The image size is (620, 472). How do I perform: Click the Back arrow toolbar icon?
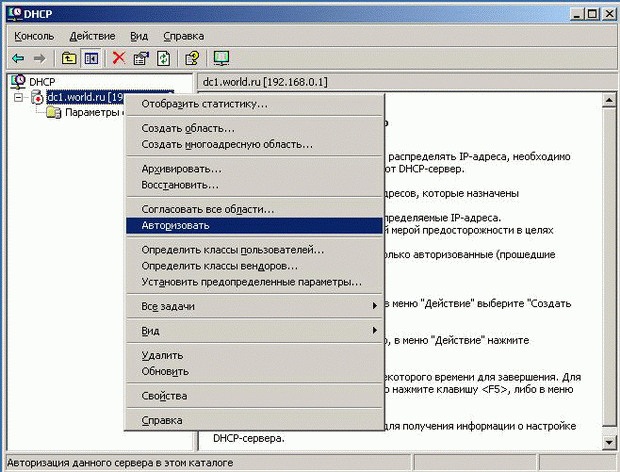[x=18, y=58]
